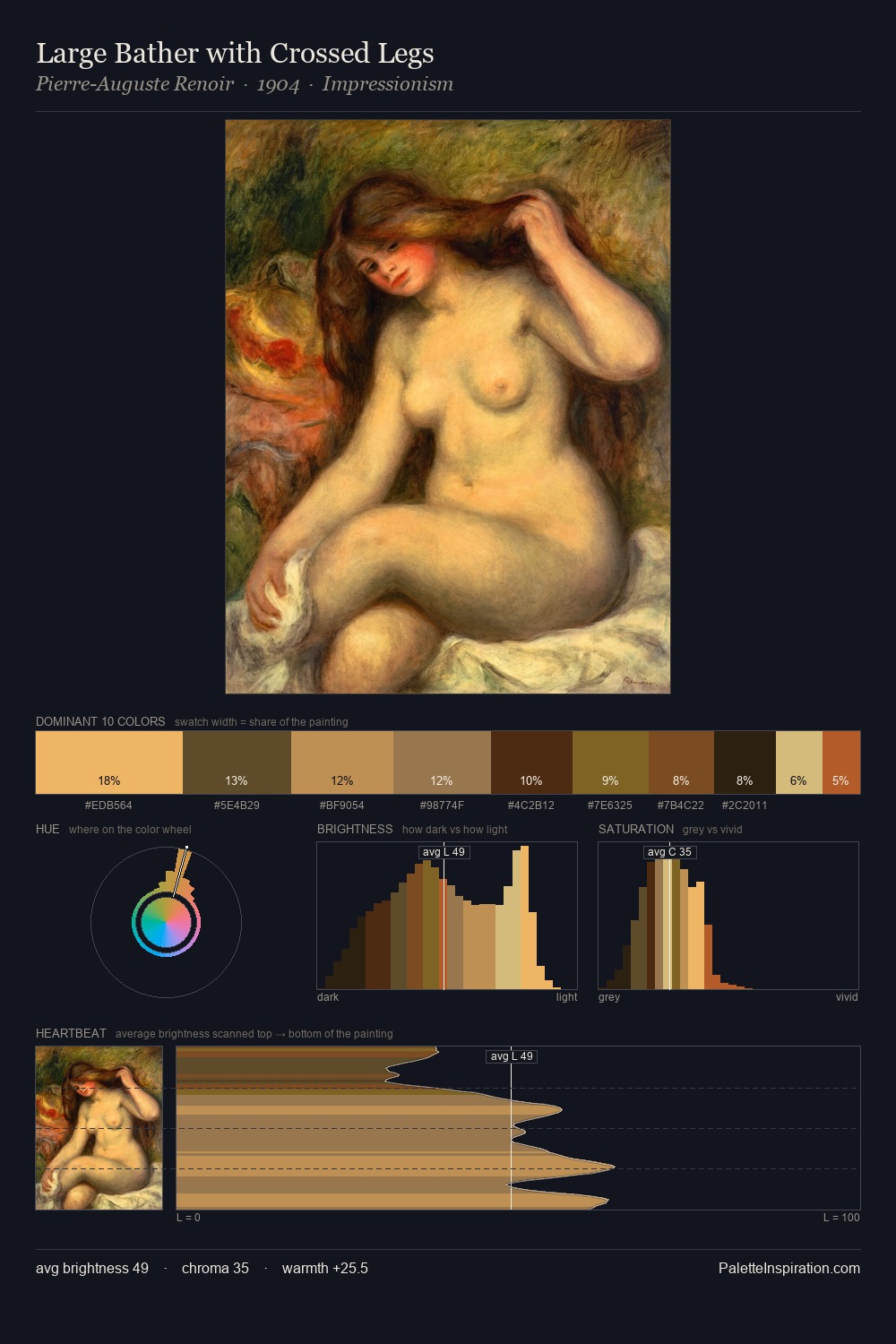
Task: Click the saturation histogram chart
Action: (x=728, y=916)
